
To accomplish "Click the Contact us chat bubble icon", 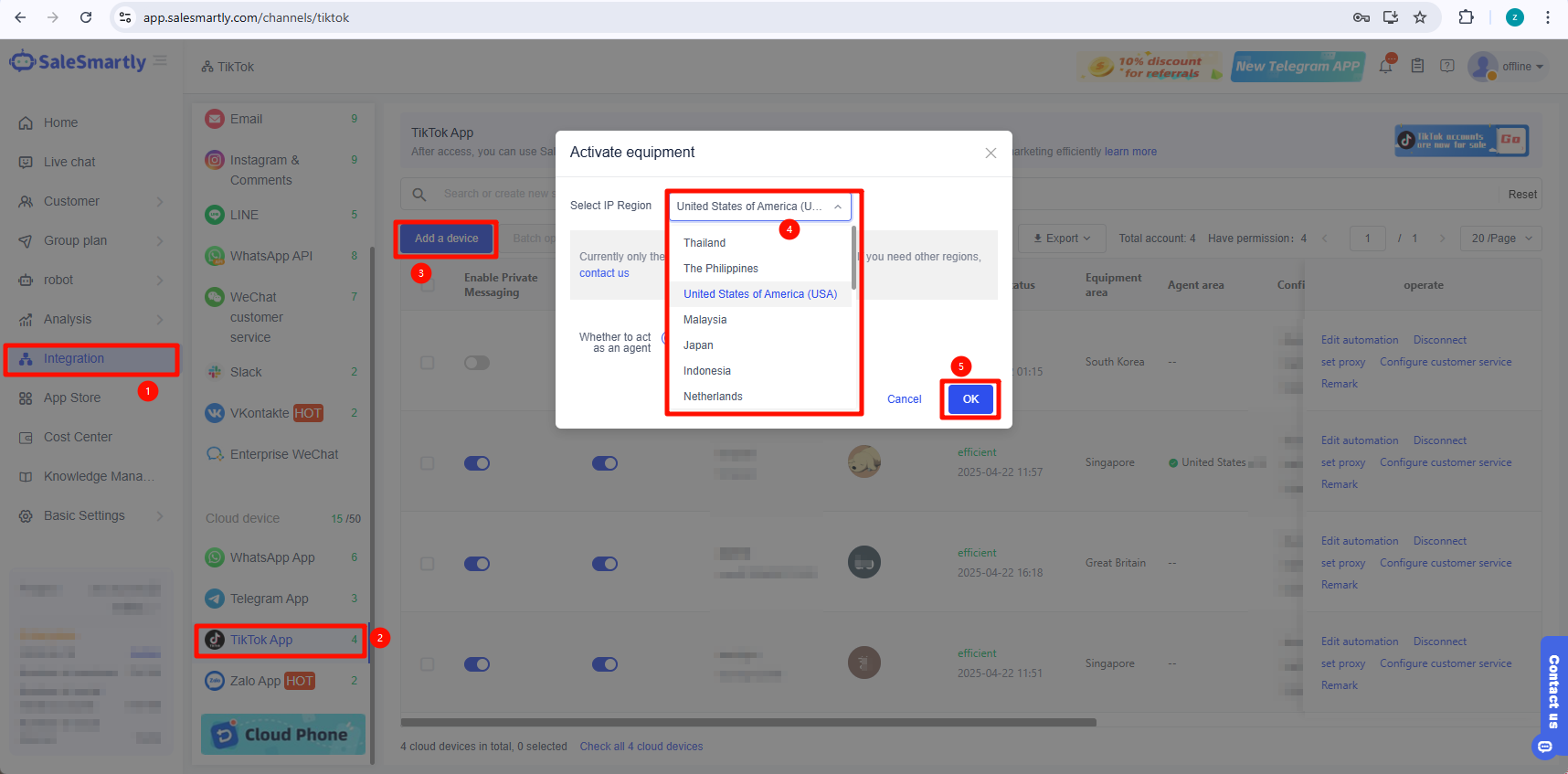I will (x=1545, y=747).
